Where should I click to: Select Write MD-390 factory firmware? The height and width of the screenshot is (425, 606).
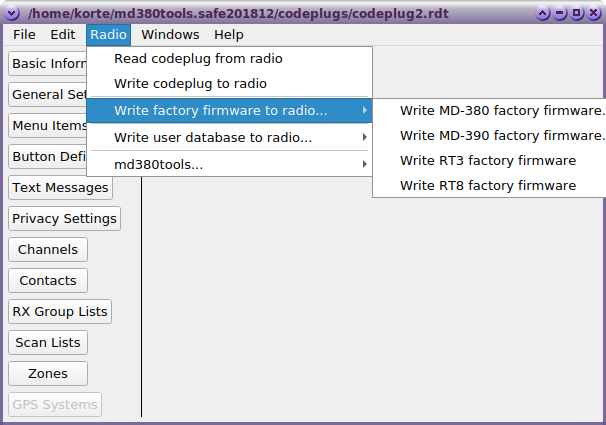tap(500, 135)
